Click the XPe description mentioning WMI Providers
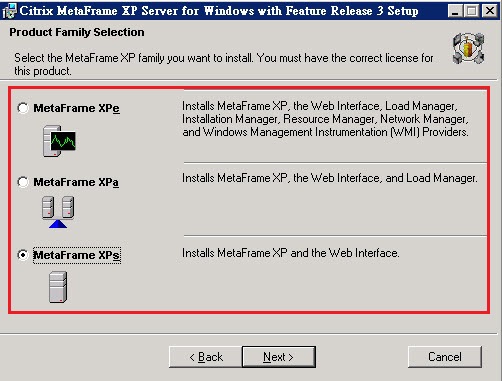Screen dimensions: 502x381 [325, 119]
